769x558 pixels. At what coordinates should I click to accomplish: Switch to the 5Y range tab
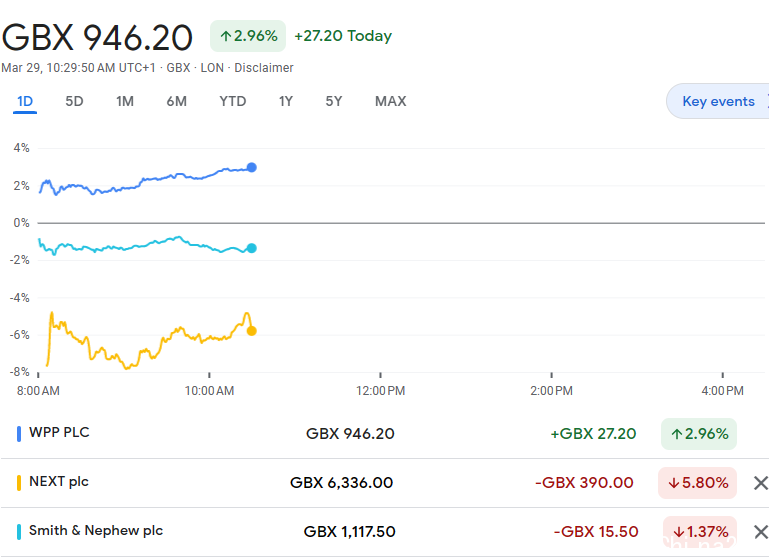[x=334, y=101]
